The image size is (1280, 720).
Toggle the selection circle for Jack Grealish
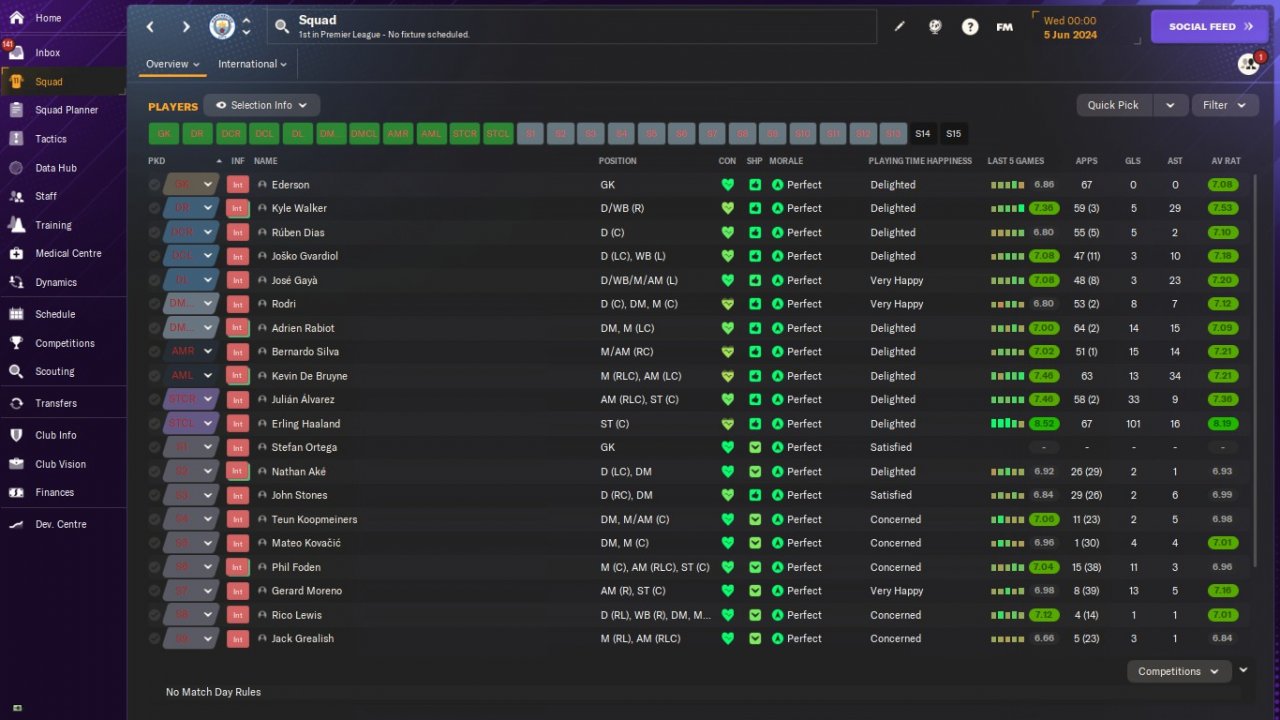pyautogui.click(x=154, y=638)
